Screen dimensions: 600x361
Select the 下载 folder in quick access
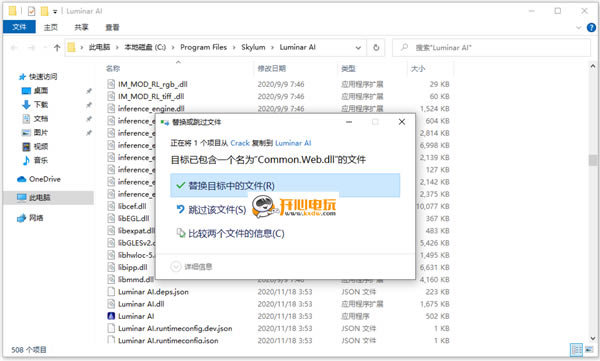pyautogui.click(x=35, y=105)
